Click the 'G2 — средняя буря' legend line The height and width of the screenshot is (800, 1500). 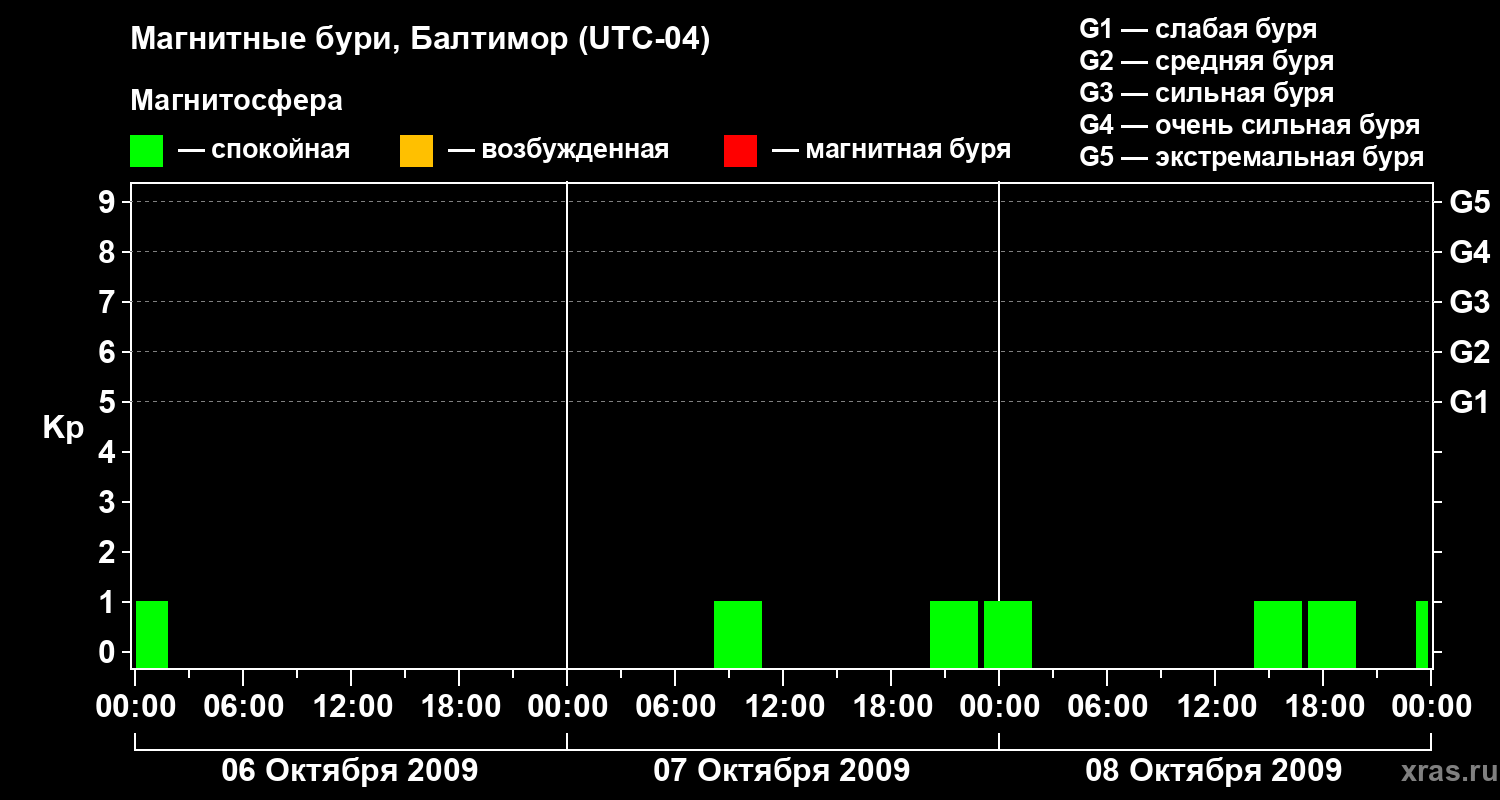(x=1207, y=61)
